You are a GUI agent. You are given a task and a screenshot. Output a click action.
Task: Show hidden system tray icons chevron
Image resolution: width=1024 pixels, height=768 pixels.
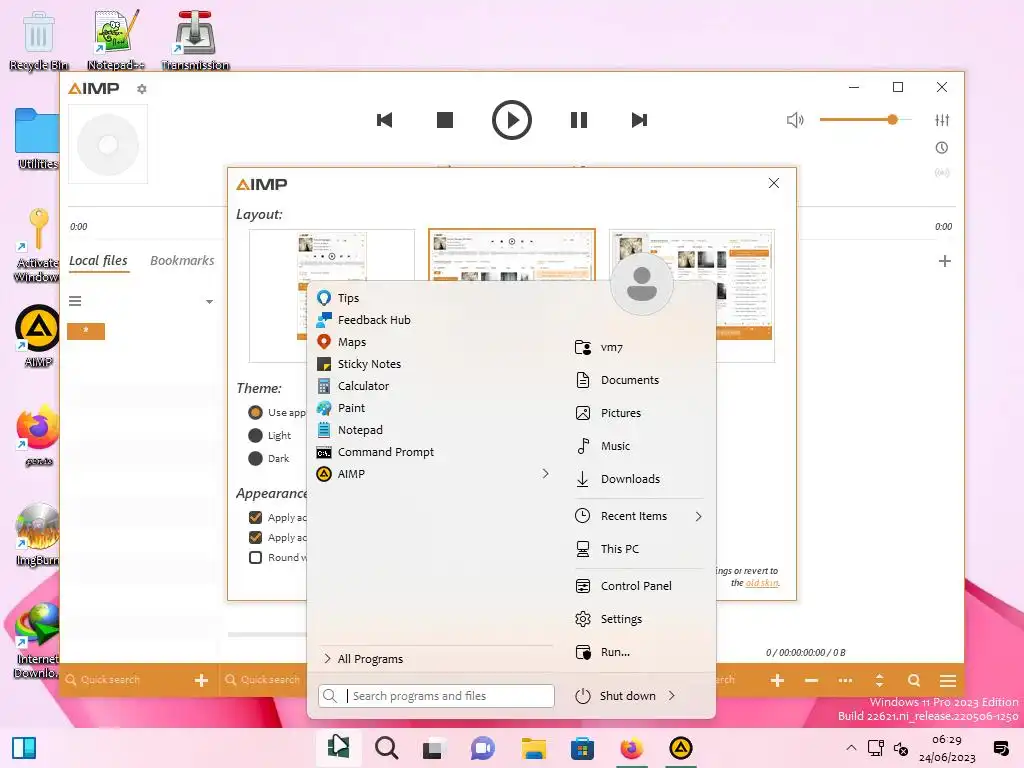tap(851, 748)
